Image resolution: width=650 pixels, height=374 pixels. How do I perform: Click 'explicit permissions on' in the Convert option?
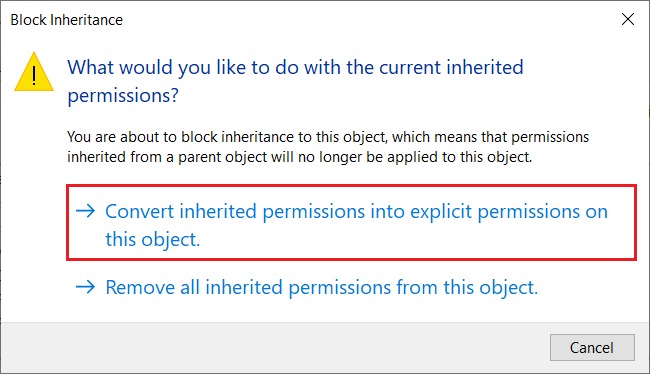click(509, 211)
